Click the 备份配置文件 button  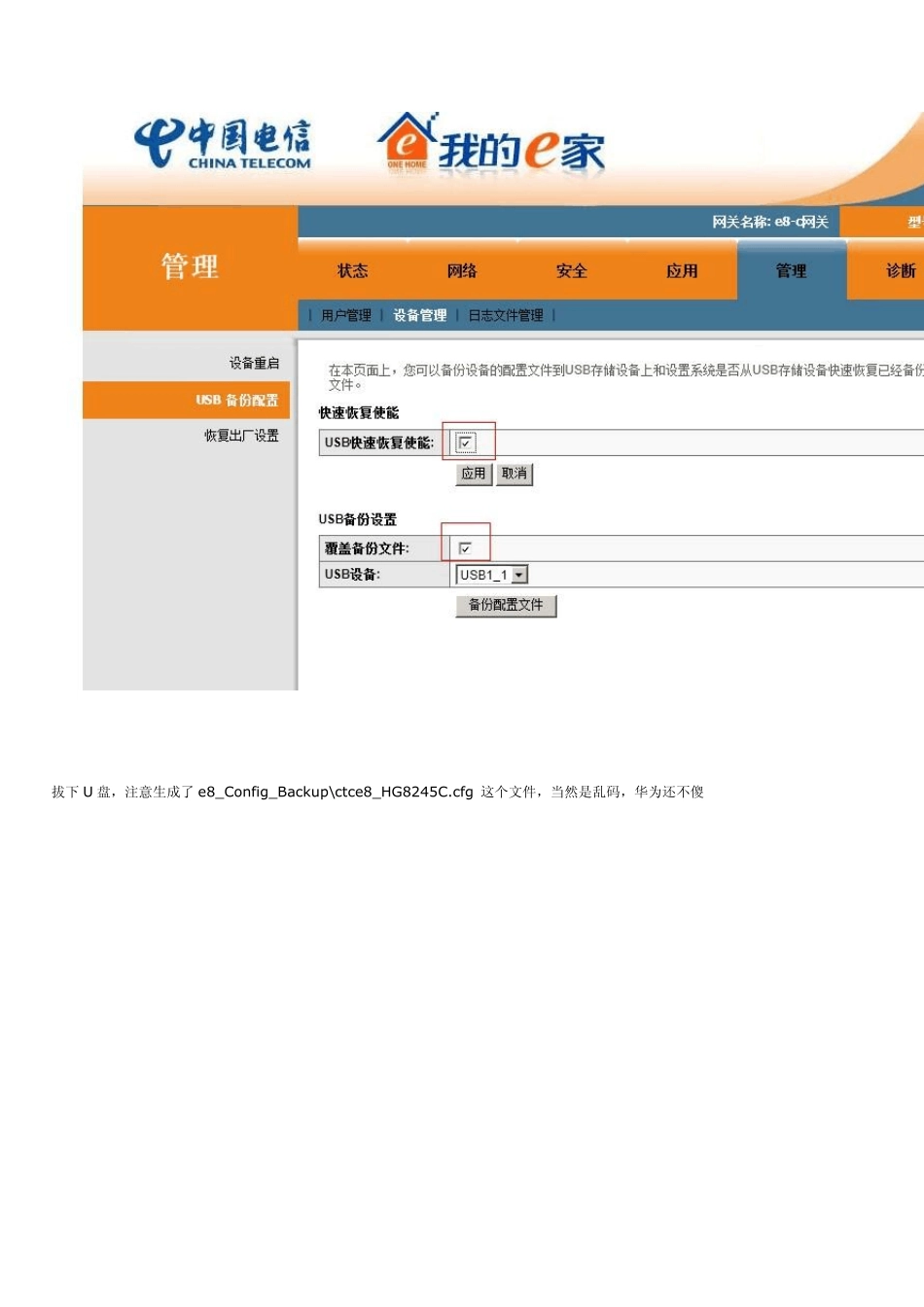pos(506,605)
